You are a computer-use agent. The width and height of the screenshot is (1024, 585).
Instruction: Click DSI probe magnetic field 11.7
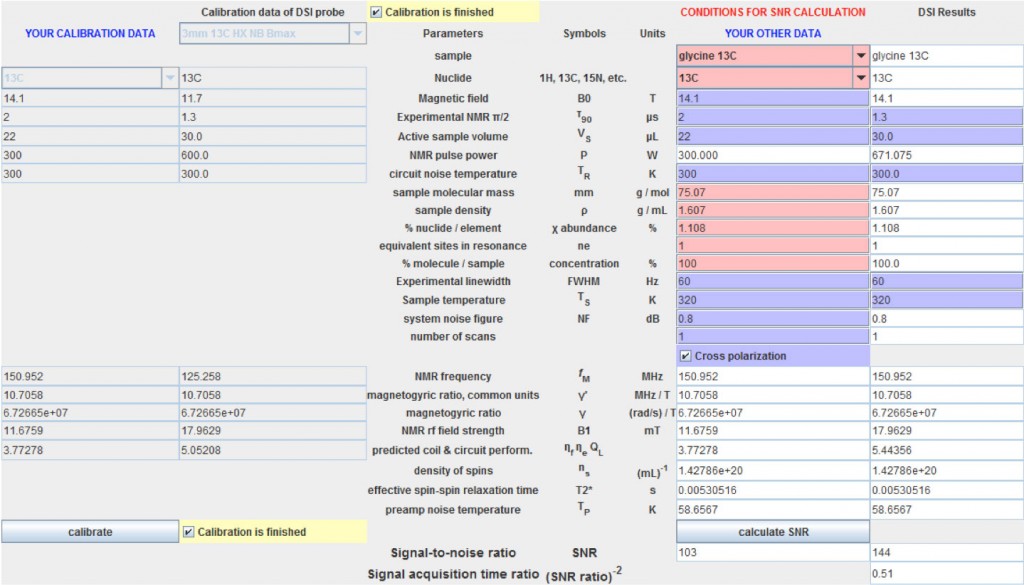[x=273, y=98]
